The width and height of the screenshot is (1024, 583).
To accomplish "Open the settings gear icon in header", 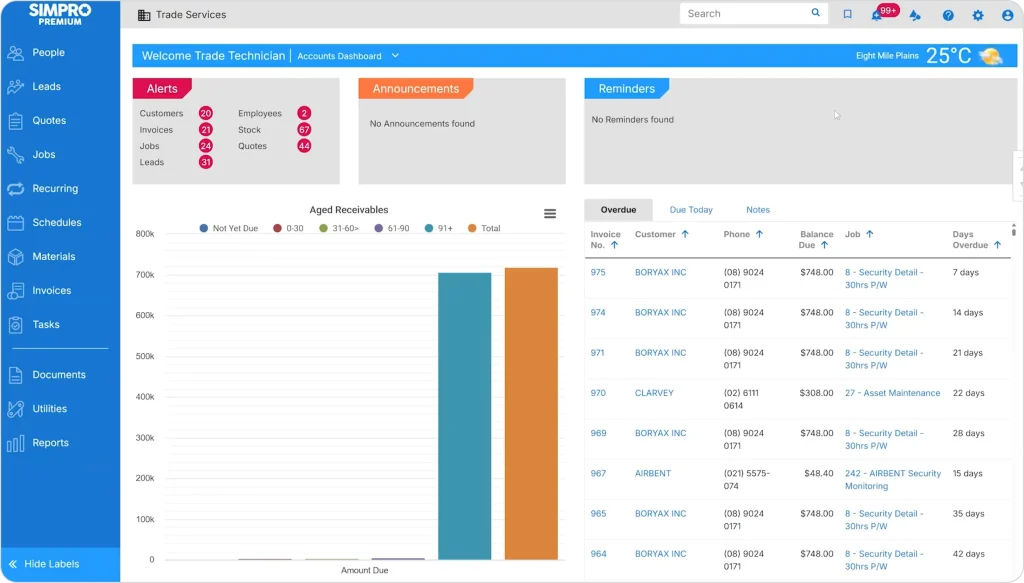I will pyautogui.click(x=978, y=15).
